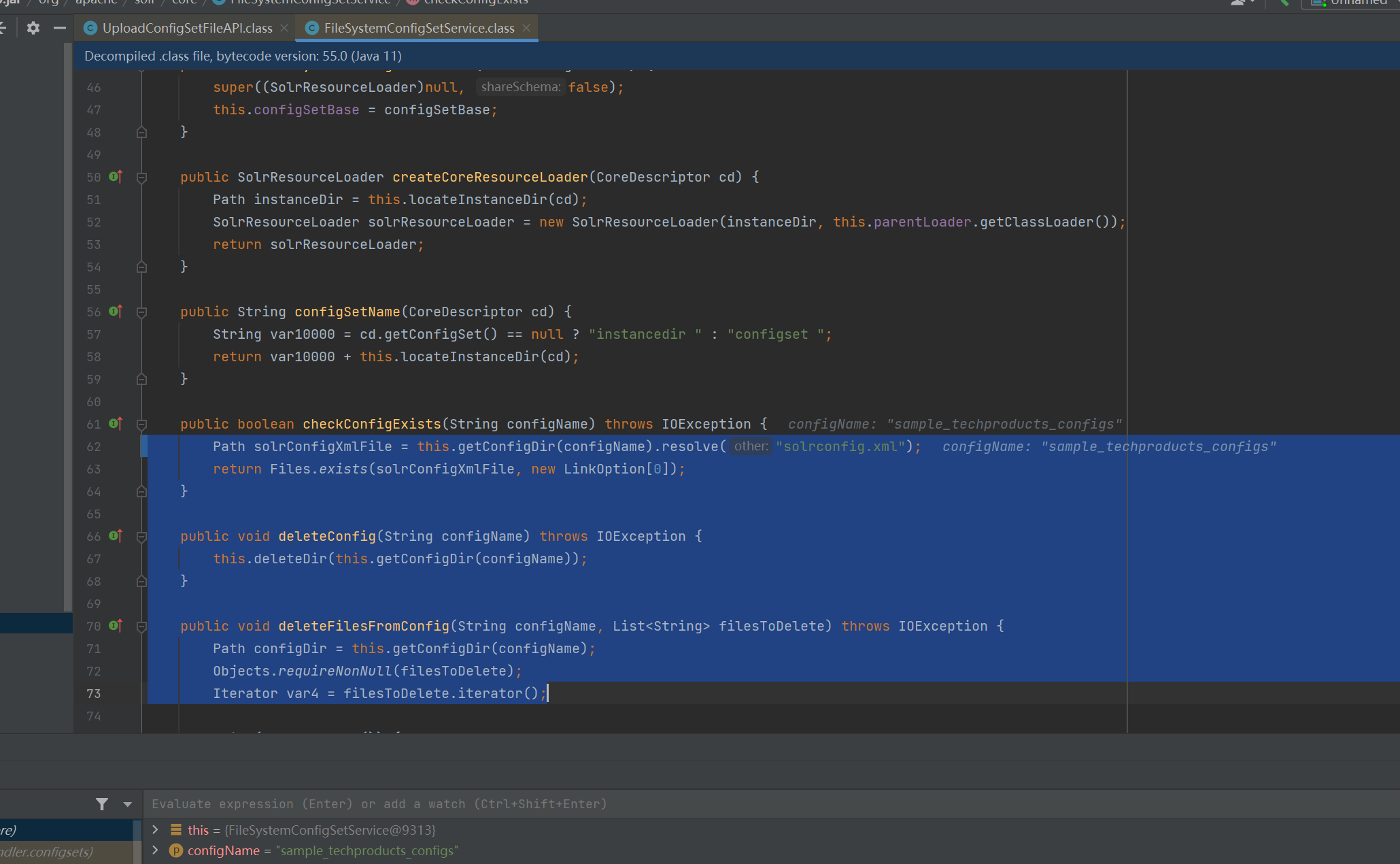Click the fold end marker on line 54
The image size is (1400, 864).
tap(141, 267)
